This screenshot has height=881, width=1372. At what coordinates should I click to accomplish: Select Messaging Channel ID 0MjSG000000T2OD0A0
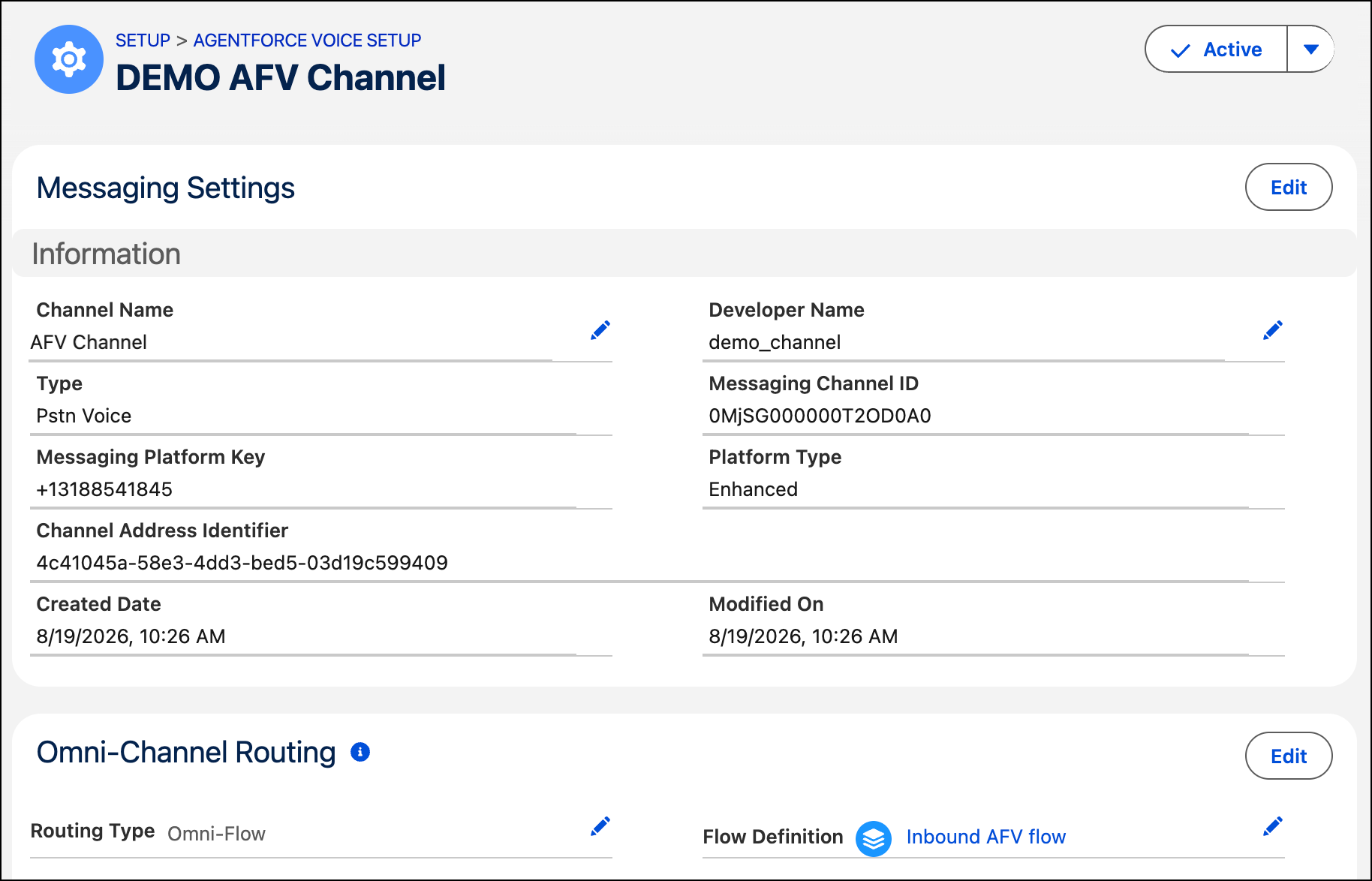[x=820, y=416]
